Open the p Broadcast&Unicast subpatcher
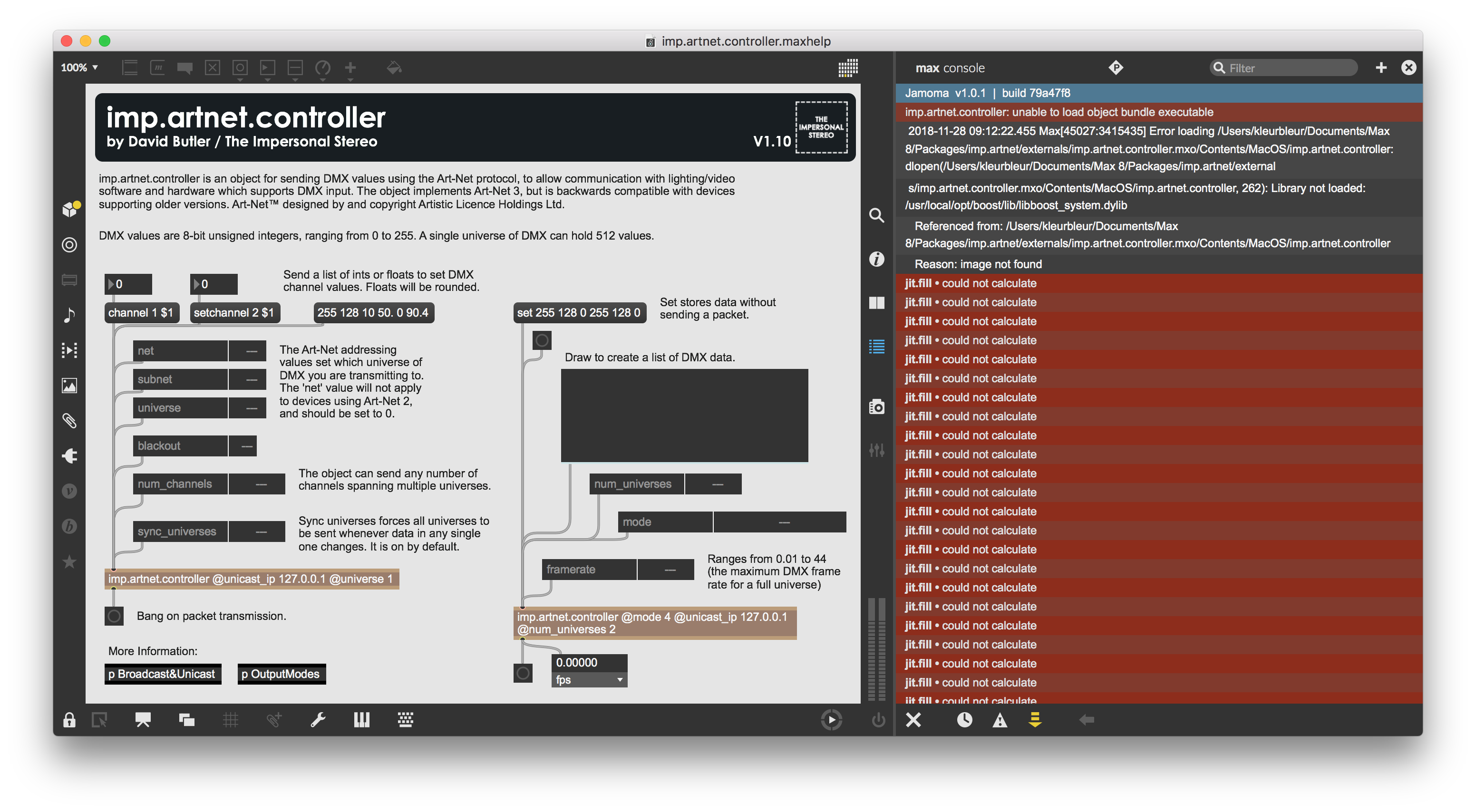Screen dimensions: 1476x812 (162, 674)
